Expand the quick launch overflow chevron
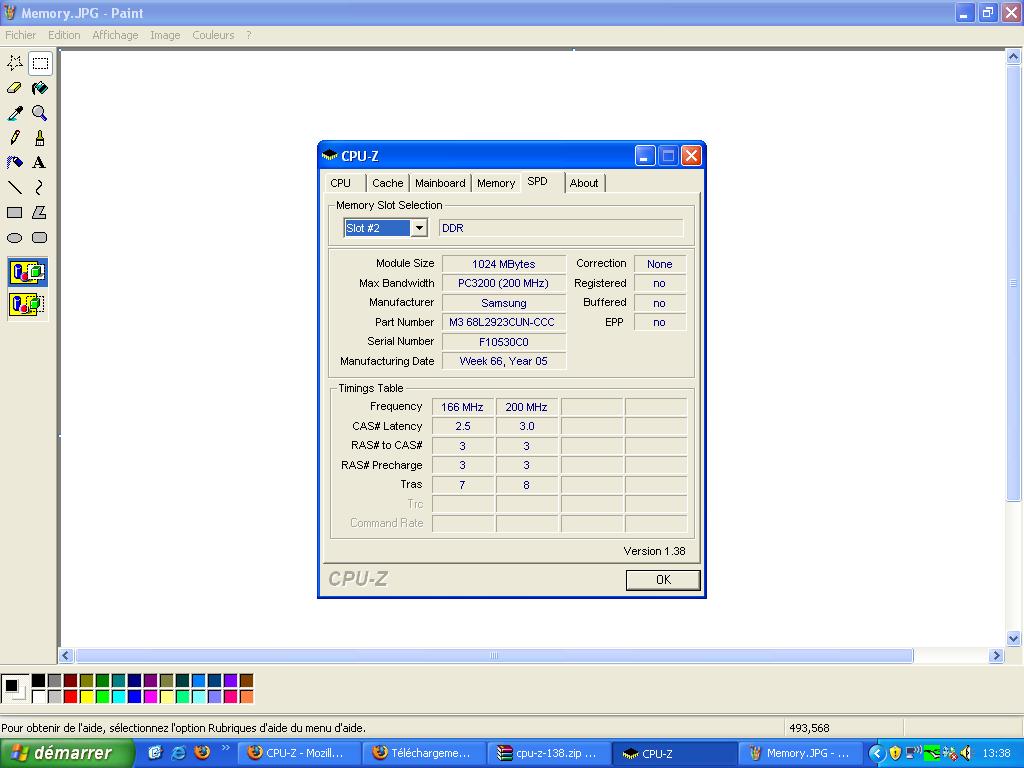This screenshot has height=768, width=1024. pyautogui.click(x=226, y=748)
